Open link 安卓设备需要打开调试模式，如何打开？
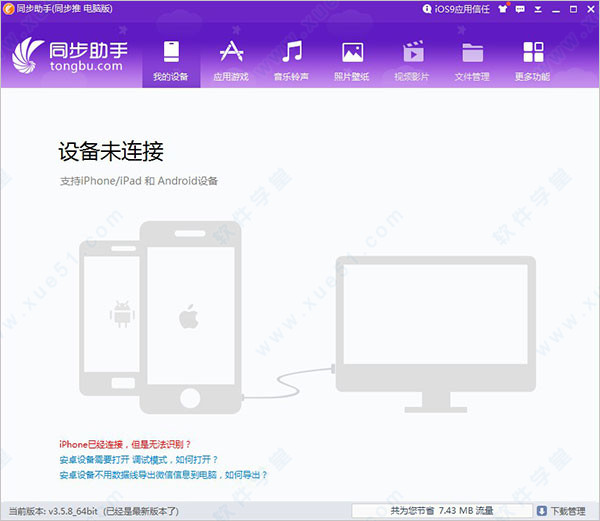Image resolution: width=600 pixels, height=521 pixels. (x=139, y=459)
